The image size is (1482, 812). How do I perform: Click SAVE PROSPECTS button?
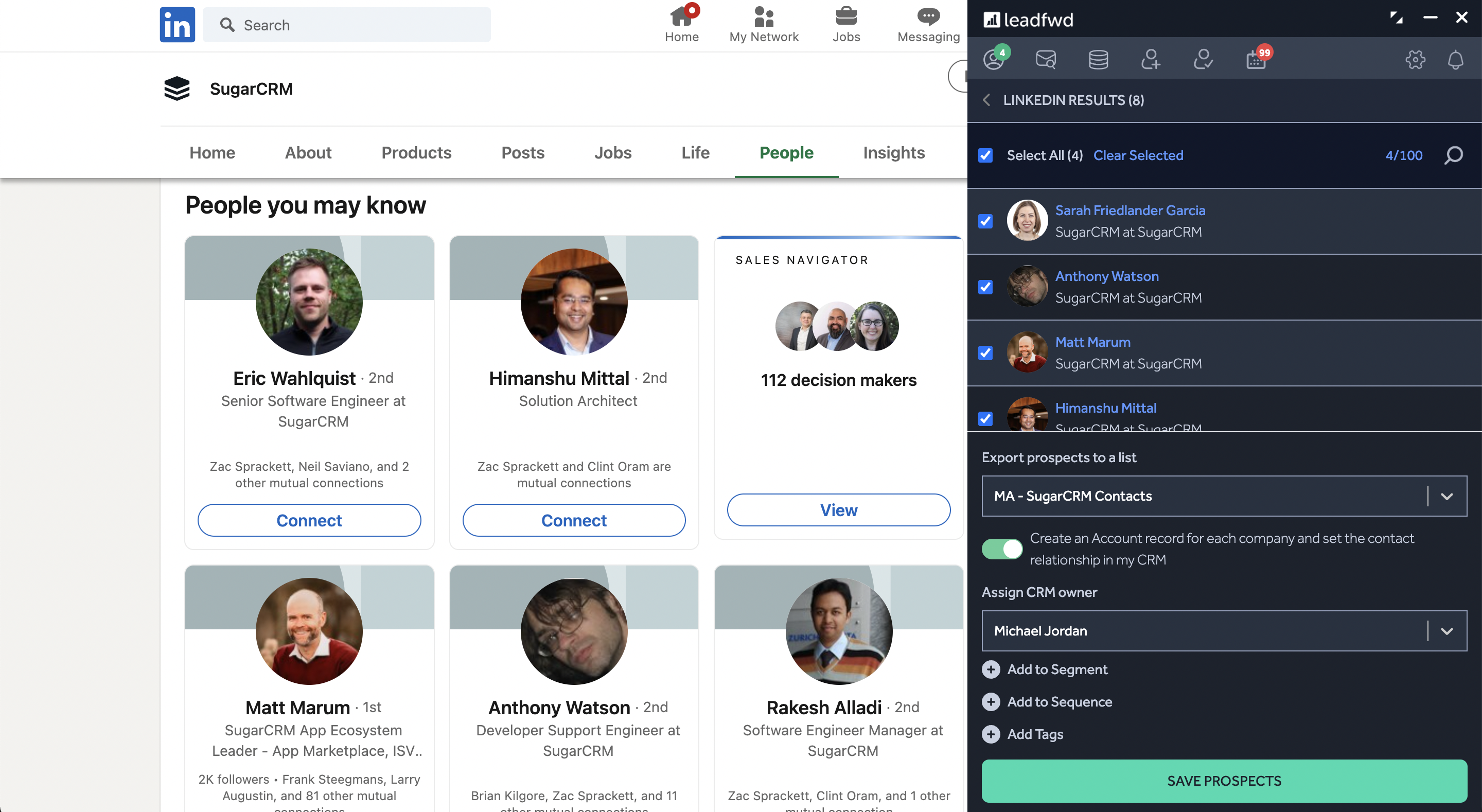(1224, 780)
